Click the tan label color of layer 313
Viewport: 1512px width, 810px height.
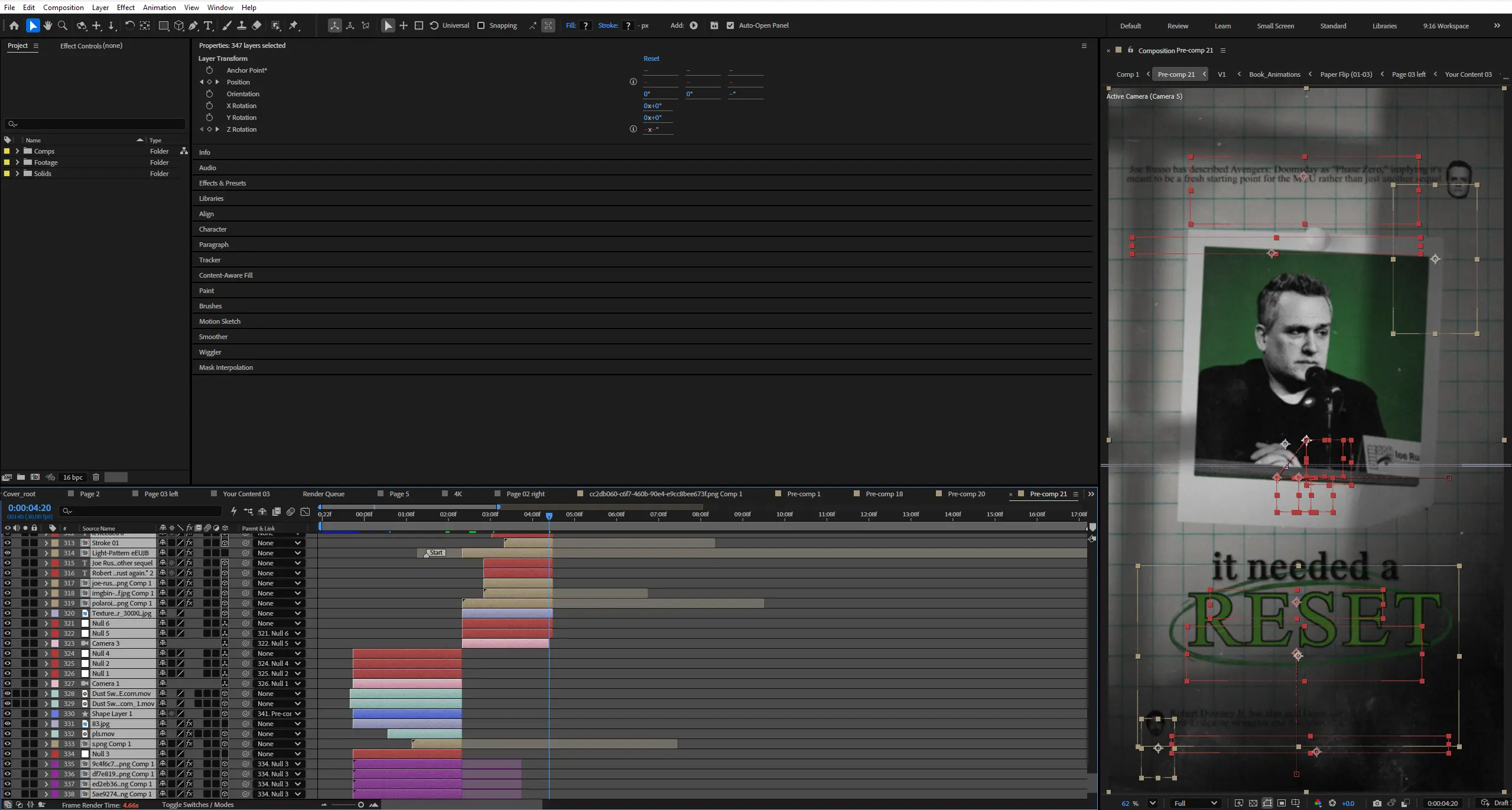tap(55, 543)
